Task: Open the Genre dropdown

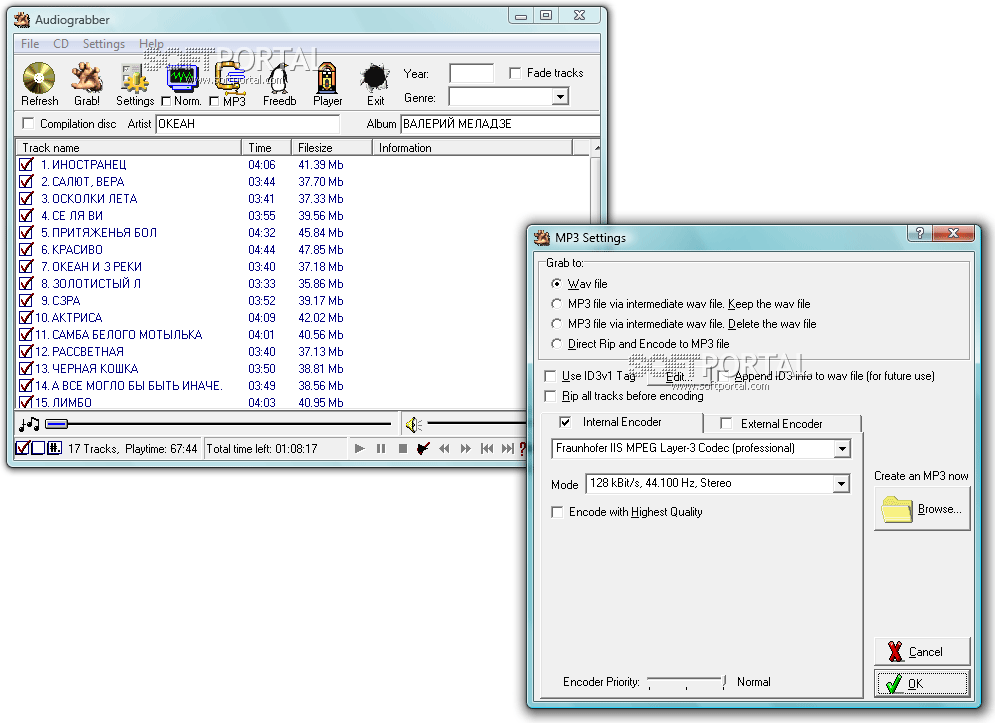Action: 559,97
